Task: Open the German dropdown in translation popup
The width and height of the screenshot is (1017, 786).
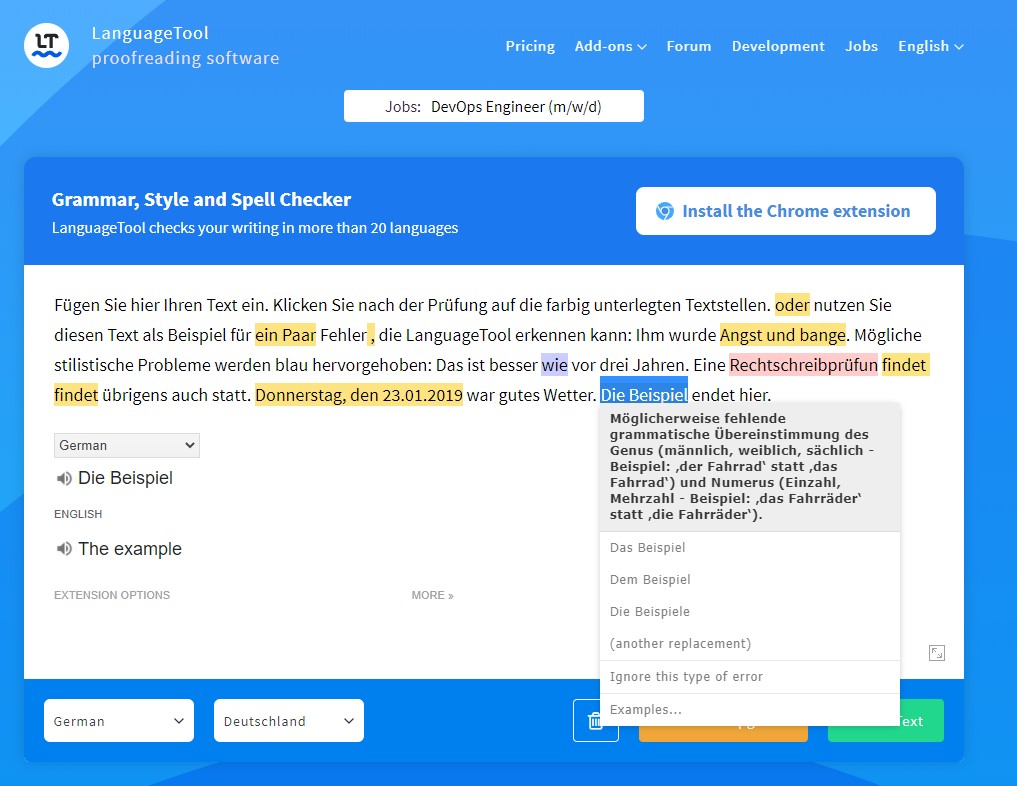Action: click(x=126, y=446)
